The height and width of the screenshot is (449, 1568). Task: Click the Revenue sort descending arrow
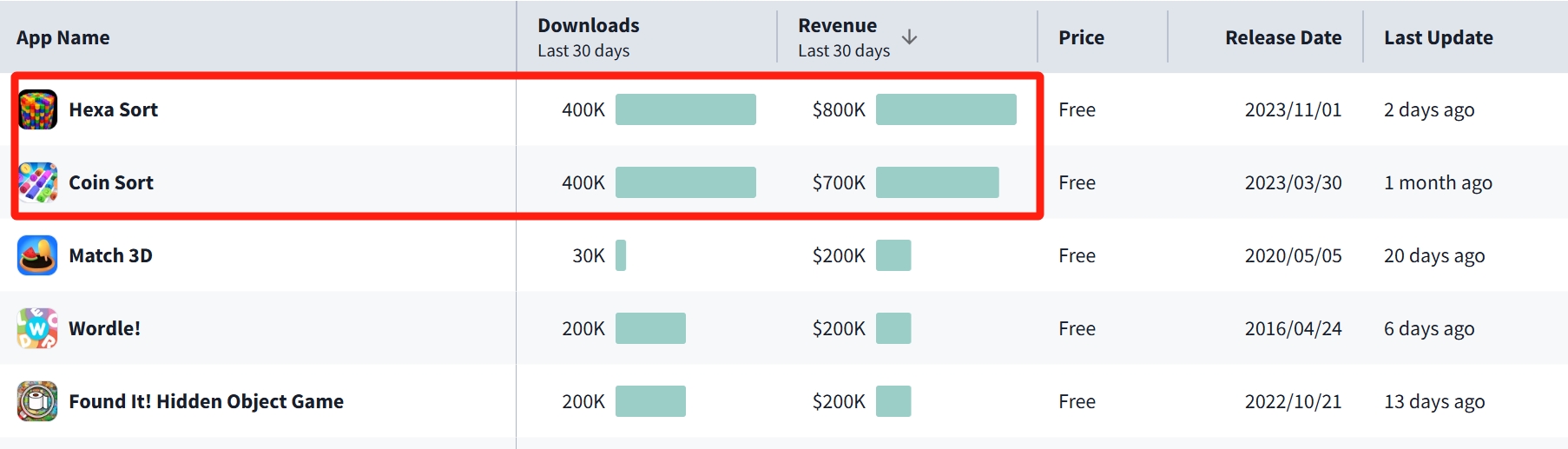(x=909, y=37)
